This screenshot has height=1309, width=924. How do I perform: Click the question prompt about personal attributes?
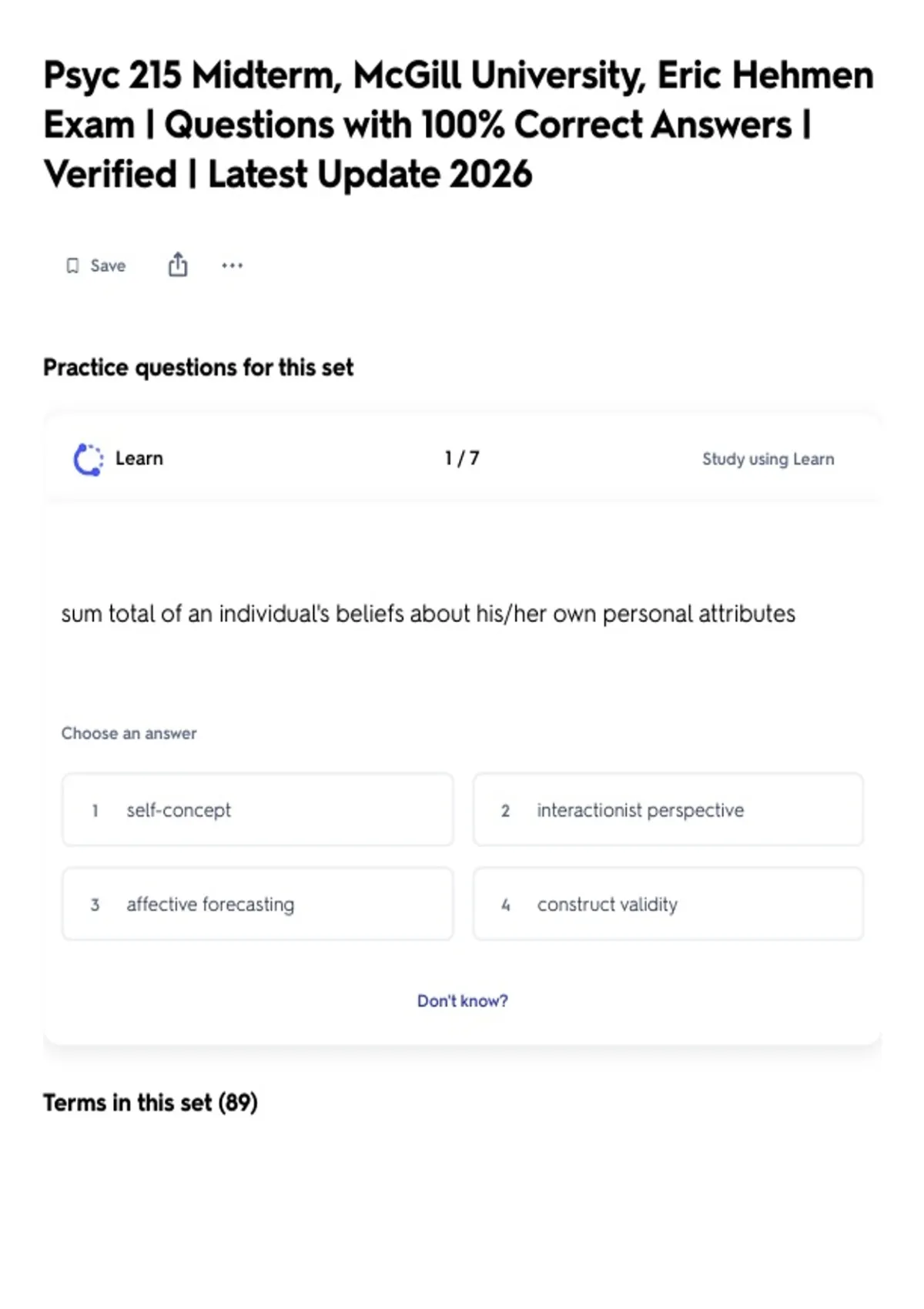(x=428, y=614)
